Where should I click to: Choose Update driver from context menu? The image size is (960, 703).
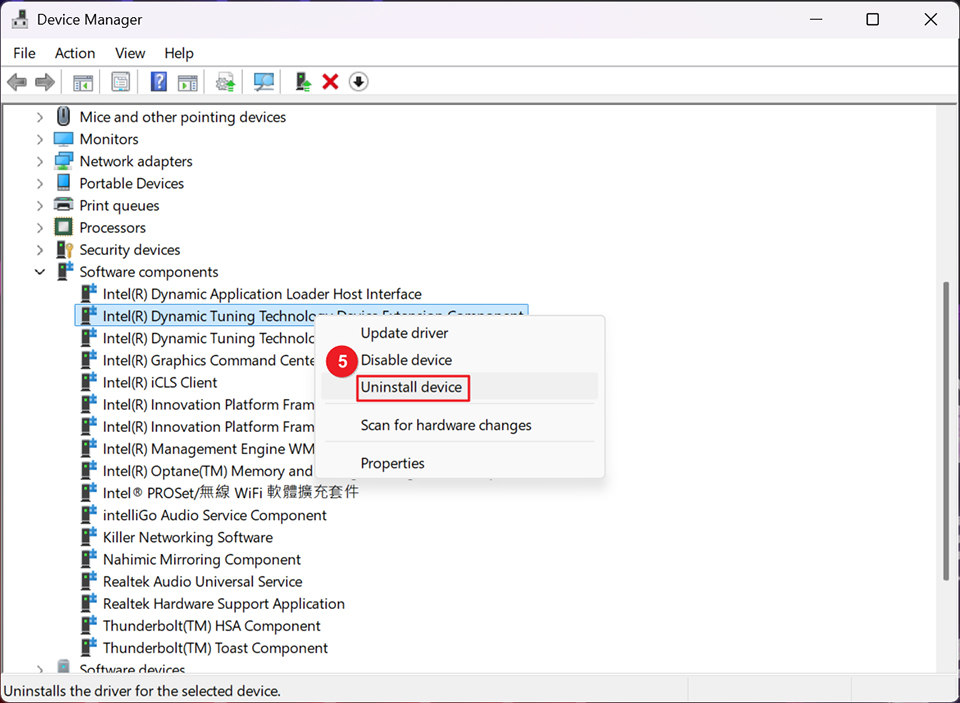[x=459, y=333]
